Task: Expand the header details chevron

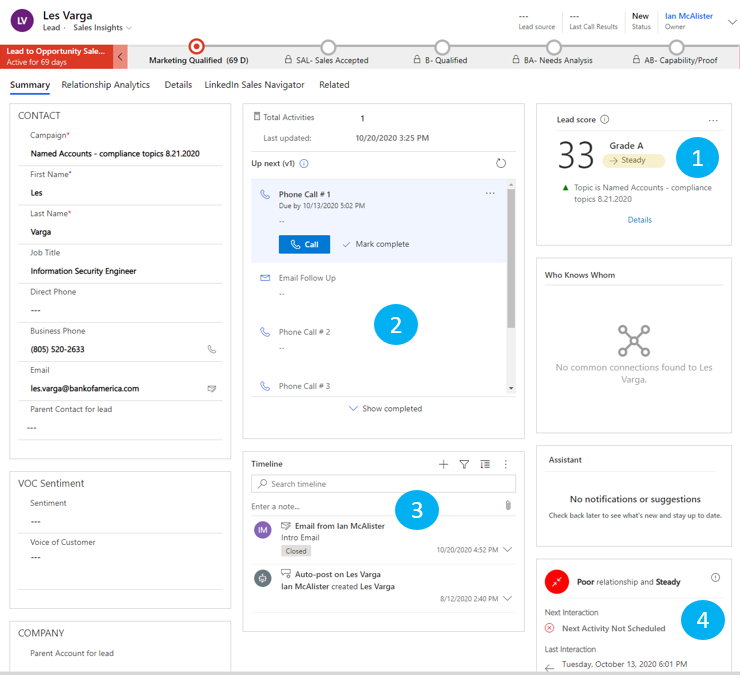Action: pyautogui.click(x=732, y=22)
